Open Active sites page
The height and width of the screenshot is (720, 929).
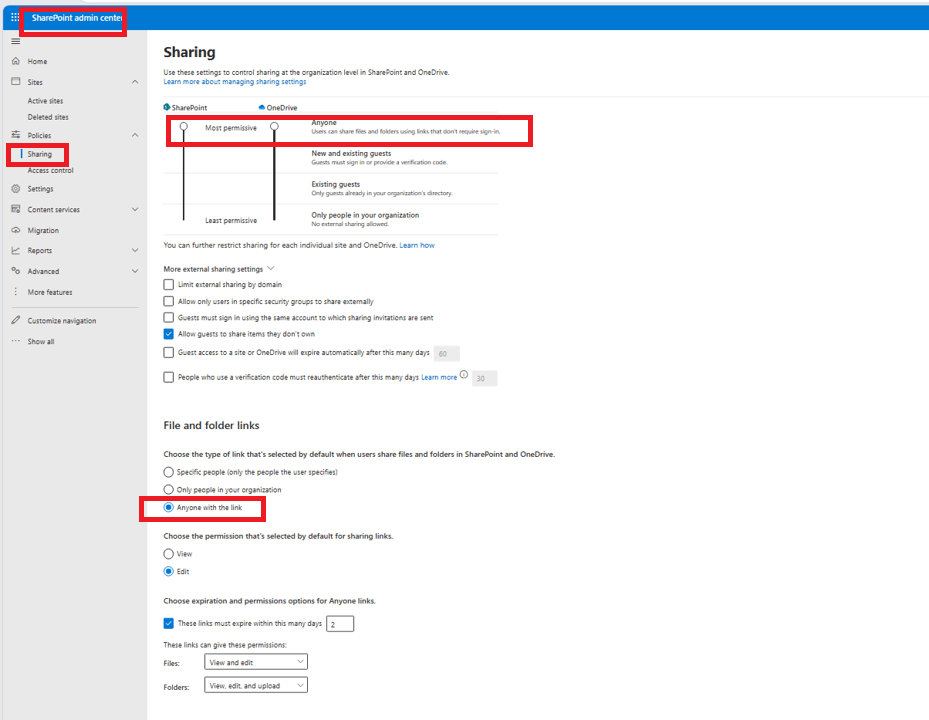45,101
